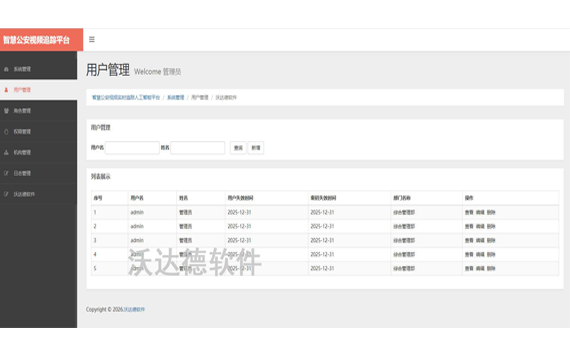This screenshot has height=360, width=570.
Task: Click 删除 in row 2
Action: (491, 226)
